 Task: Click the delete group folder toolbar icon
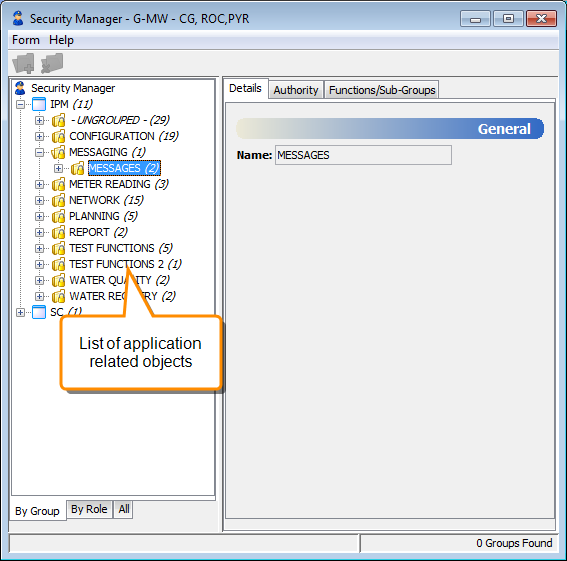52,63
